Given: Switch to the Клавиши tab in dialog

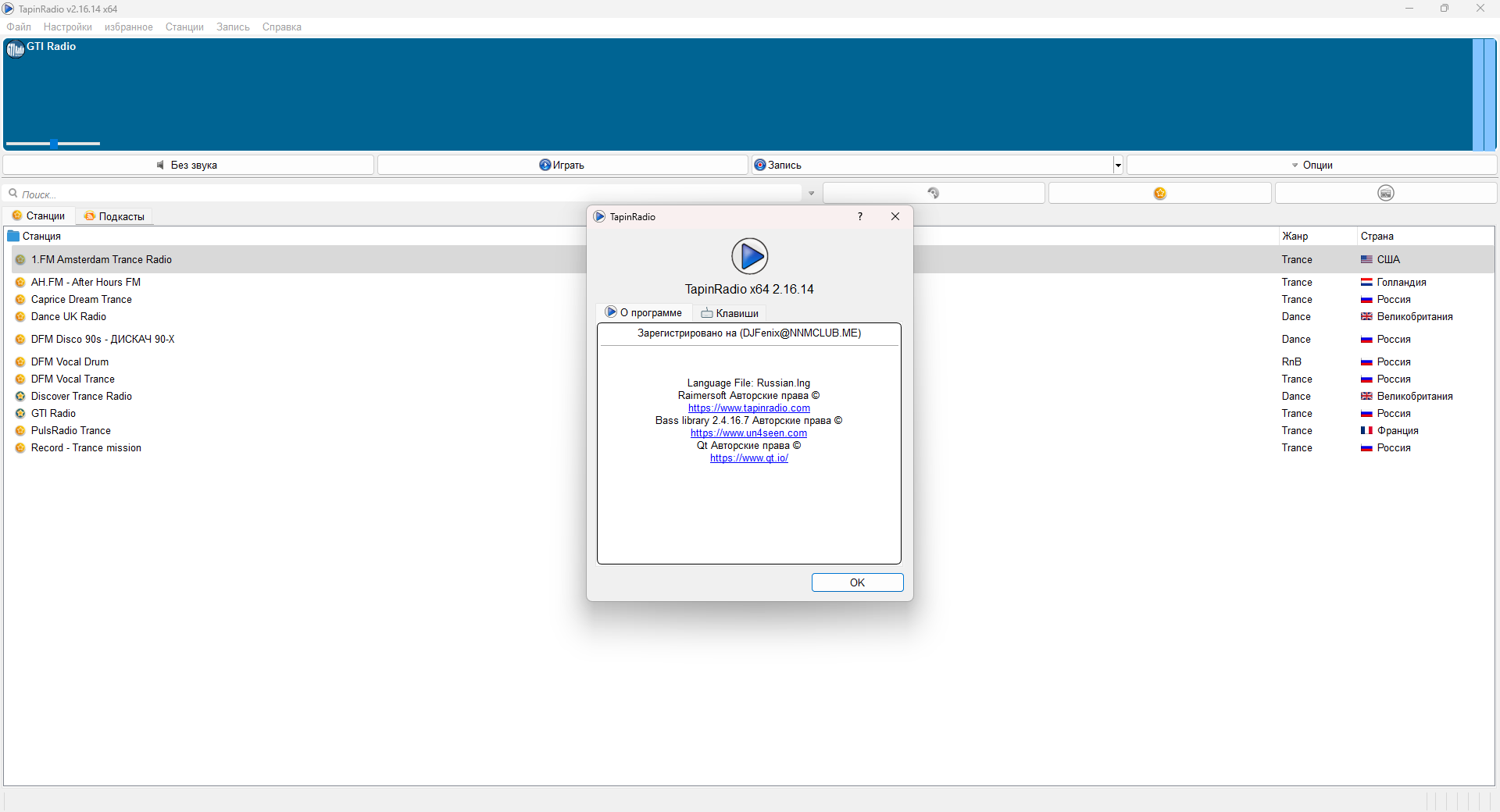Looking at the screenshot, I should (730, 313).
